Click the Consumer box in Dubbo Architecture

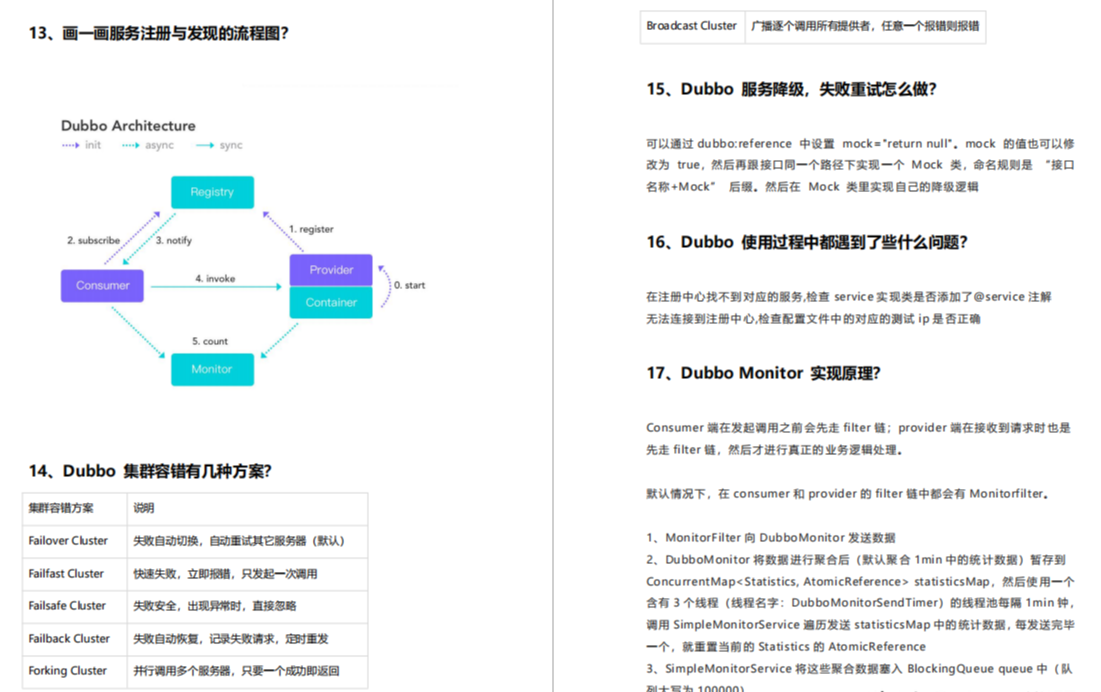[x=102, y=285]
